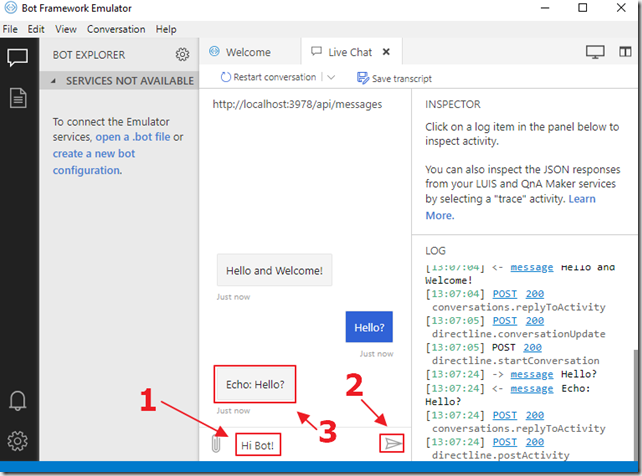Click the localhost:3978/api/messages endpoint text
The width and height of the screenshot is (642, 476).
pos(297,104)
